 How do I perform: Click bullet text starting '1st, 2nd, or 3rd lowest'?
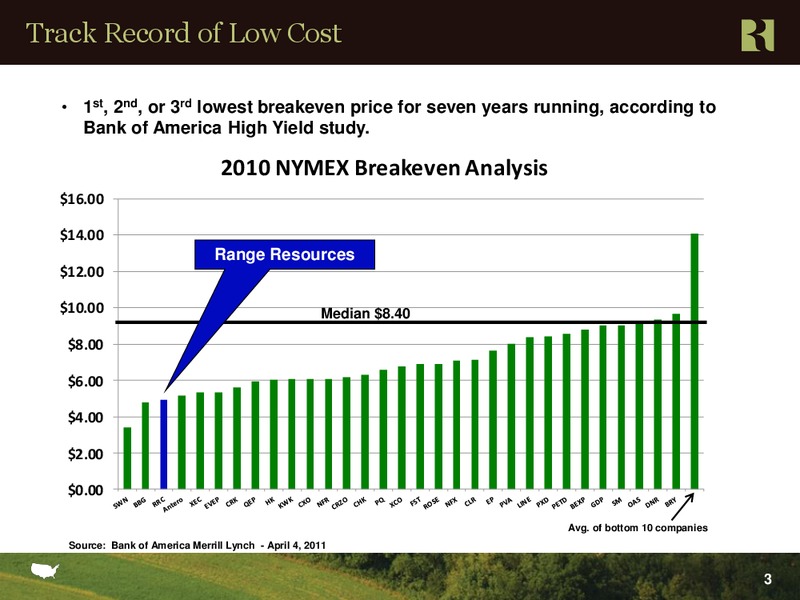(399, 106)
